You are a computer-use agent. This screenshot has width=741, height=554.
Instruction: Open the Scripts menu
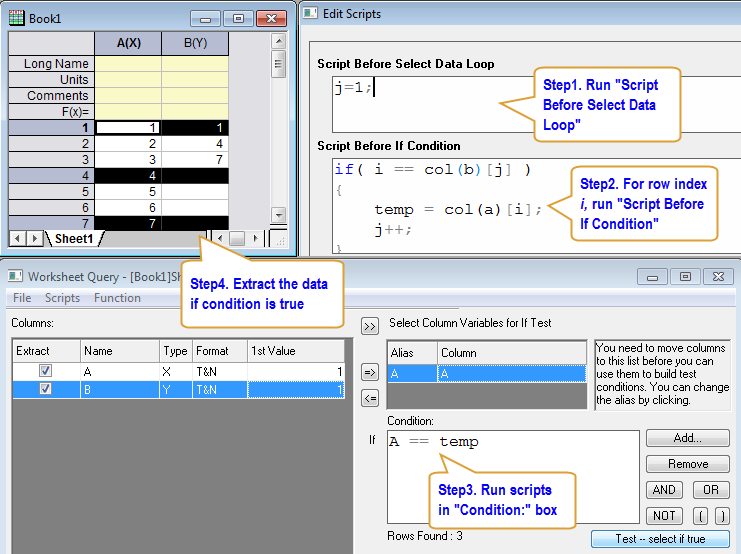point(62,298)
